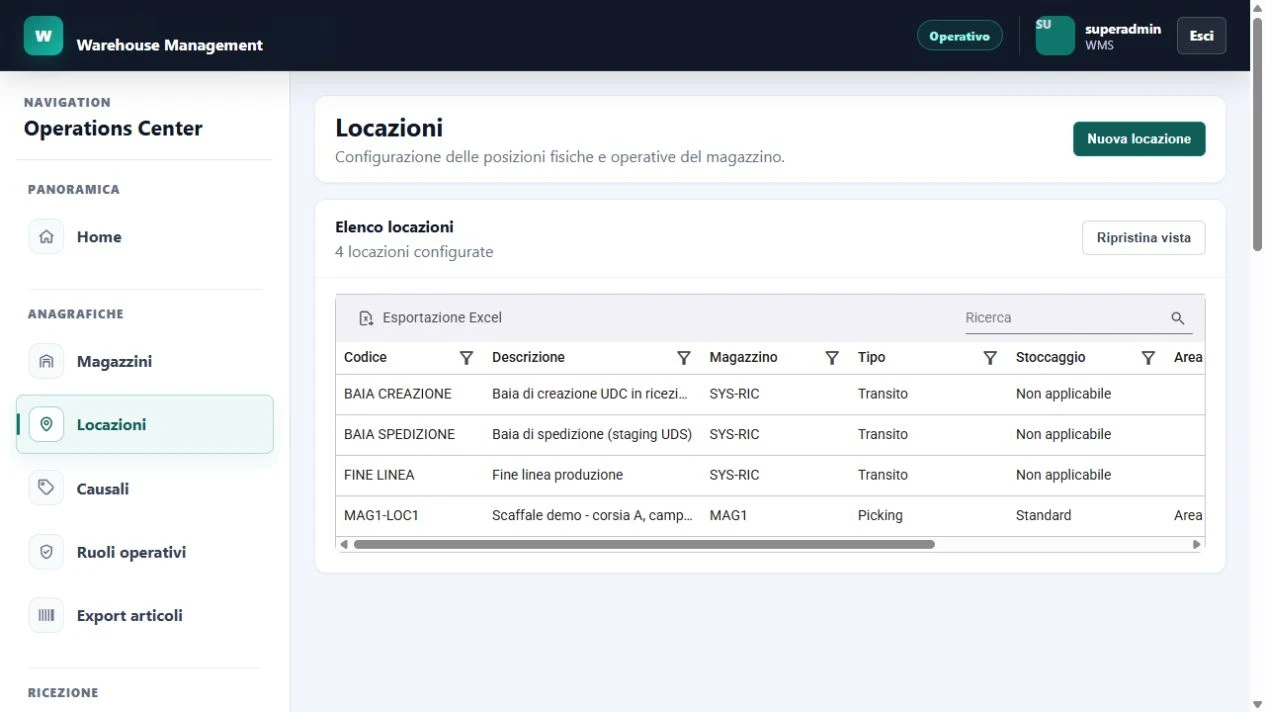Open the Stoccaggio column filter
The height and width of the screenshot is (712, 1265).
pos(1148,358)
